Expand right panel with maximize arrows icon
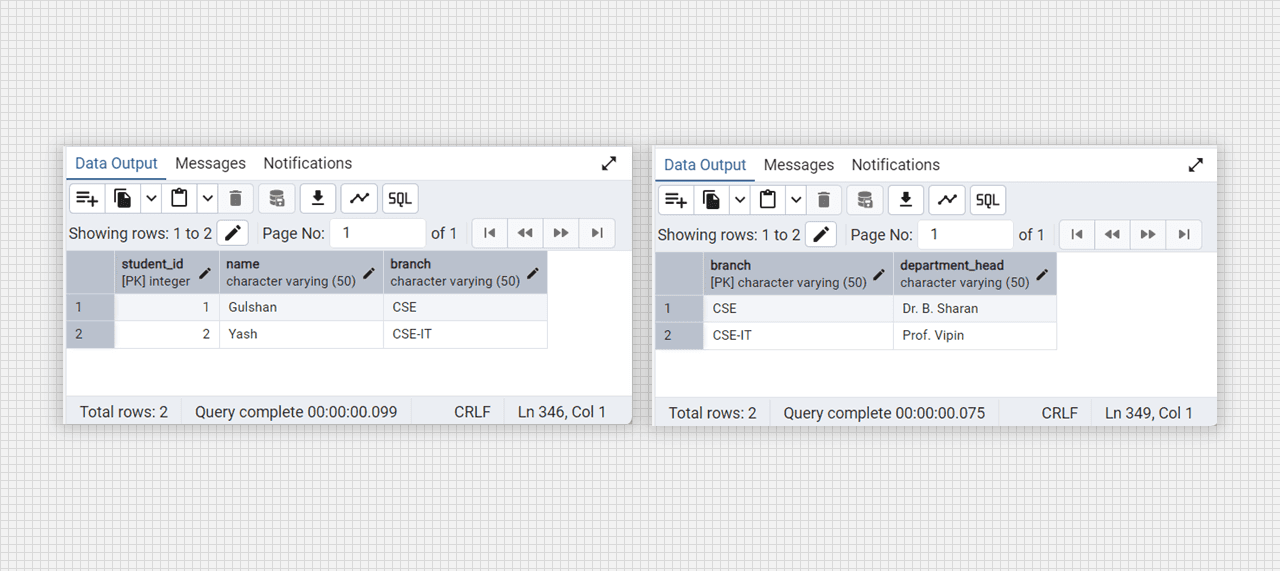Screen dimensions: 1280x571 pos(1196,165)
